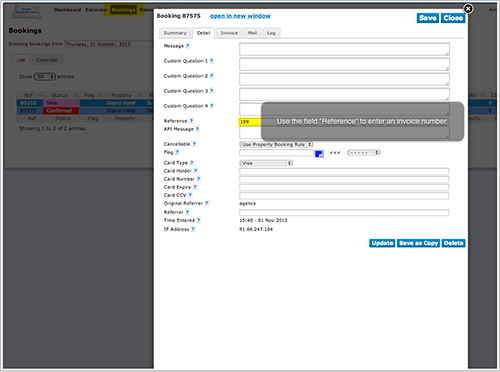500x372 pixels.
Task: Open highlighted Bookings menu item
Action: (x=123, y=10)
